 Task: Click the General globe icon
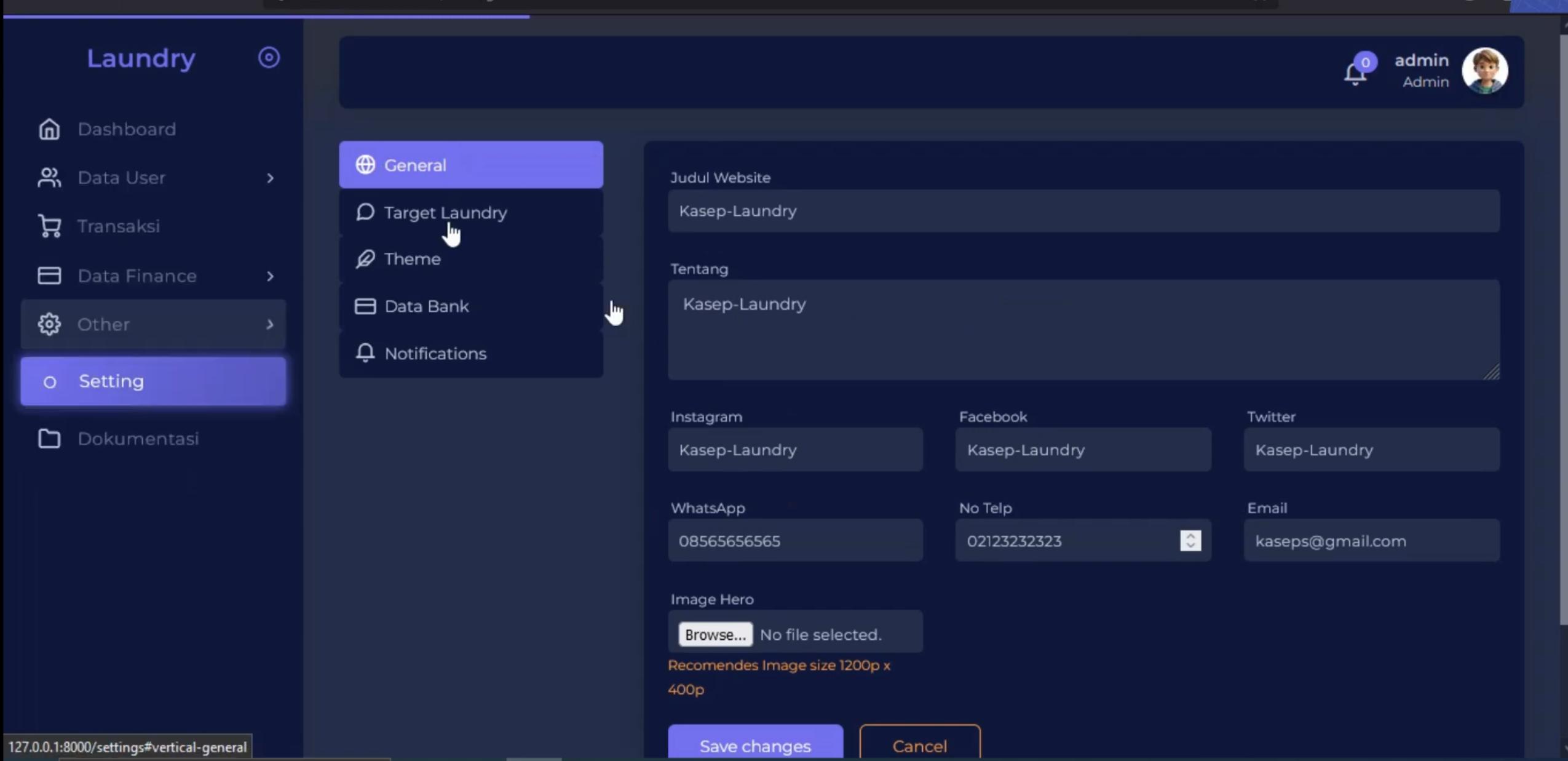tap(365, 165)
